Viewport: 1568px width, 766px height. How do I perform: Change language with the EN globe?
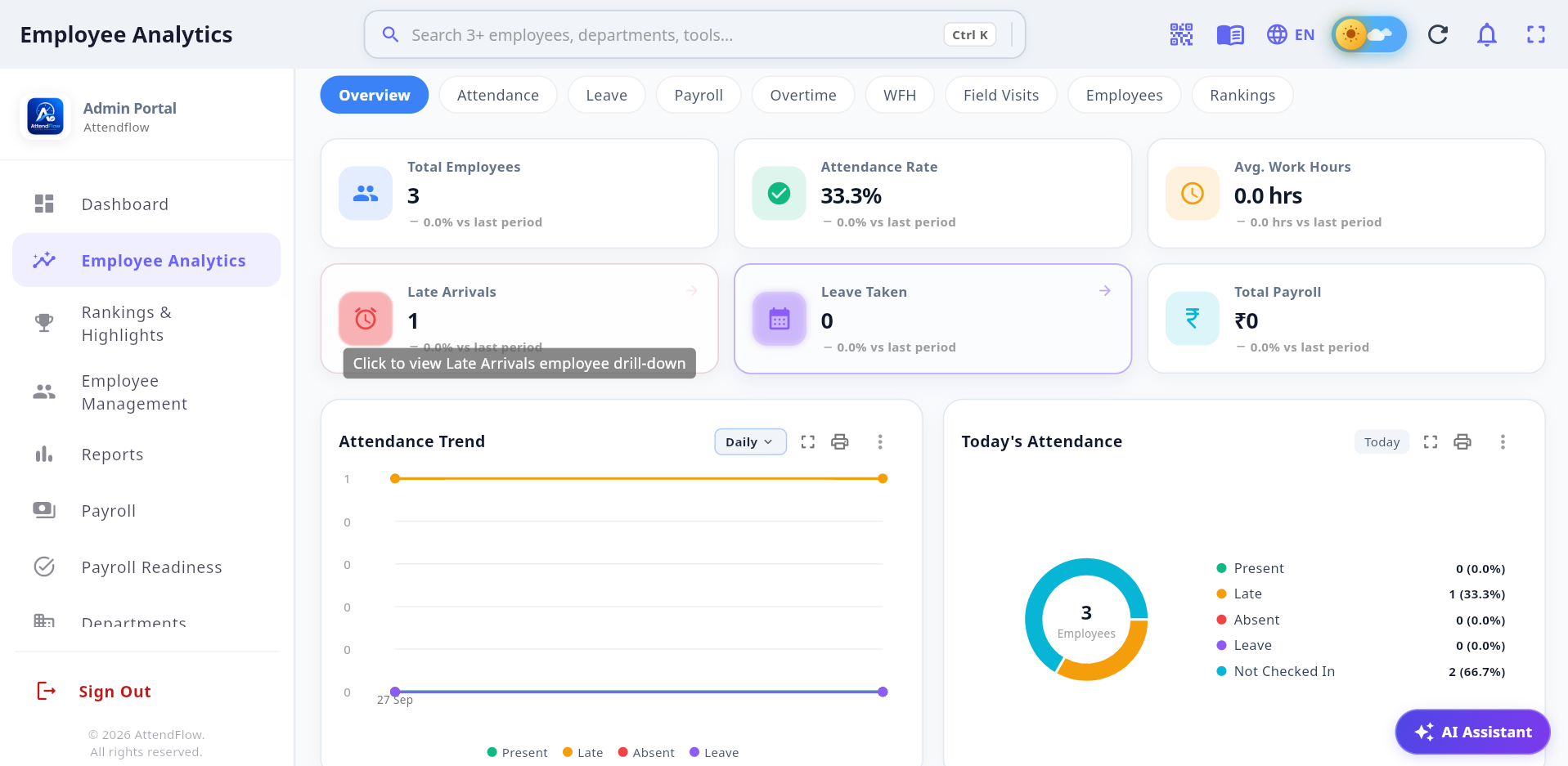1291,34
